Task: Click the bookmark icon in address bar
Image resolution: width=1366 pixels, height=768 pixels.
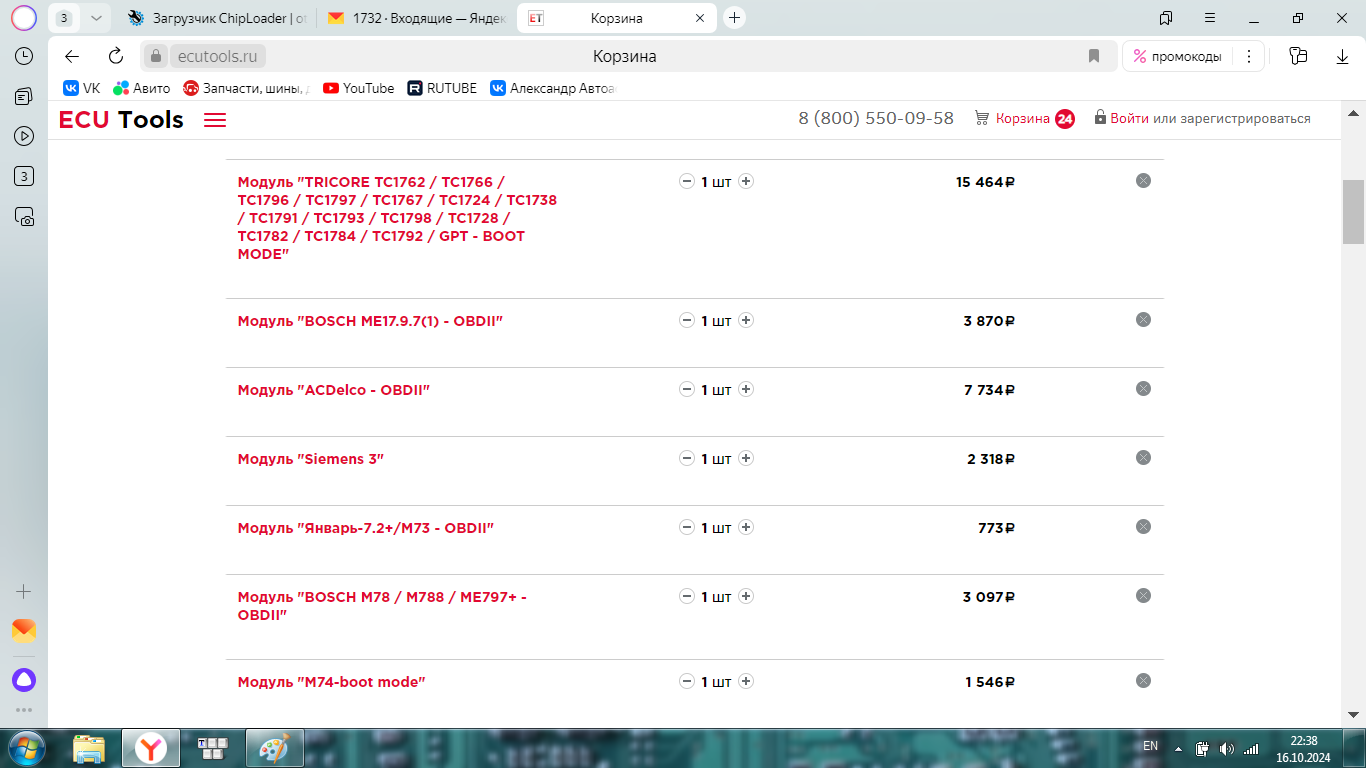Action: (x=1094, y=57)
